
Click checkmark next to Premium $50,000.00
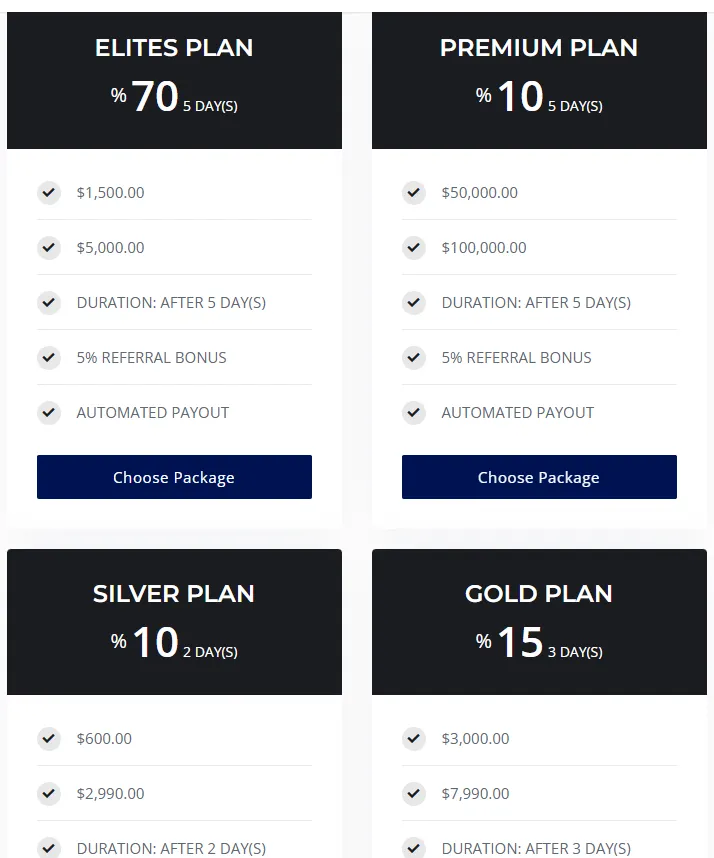point(414,192)
